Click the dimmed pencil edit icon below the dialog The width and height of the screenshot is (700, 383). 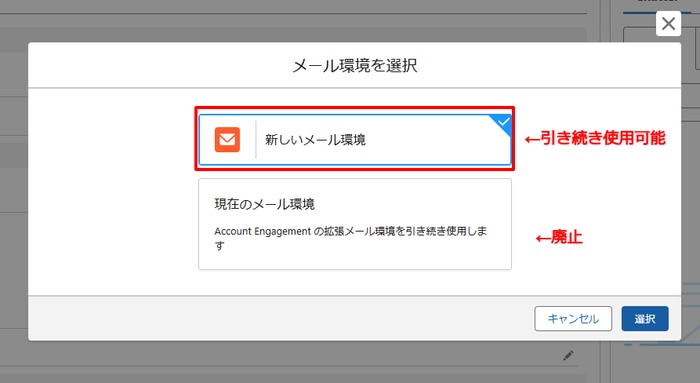click(x=568, y=355)
